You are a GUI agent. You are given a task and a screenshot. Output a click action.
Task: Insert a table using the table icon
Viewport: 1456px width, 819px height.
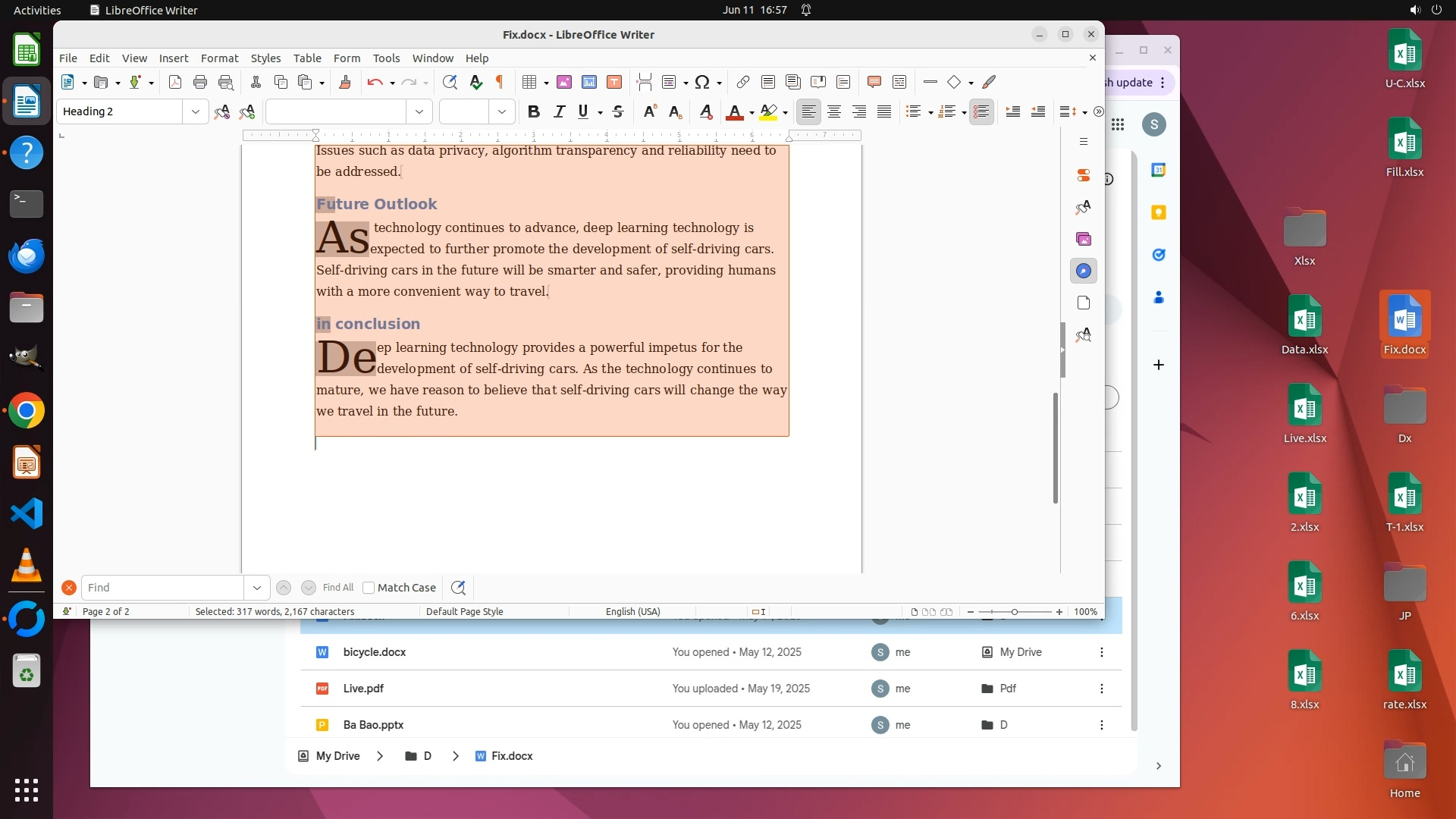click(529, 82)
